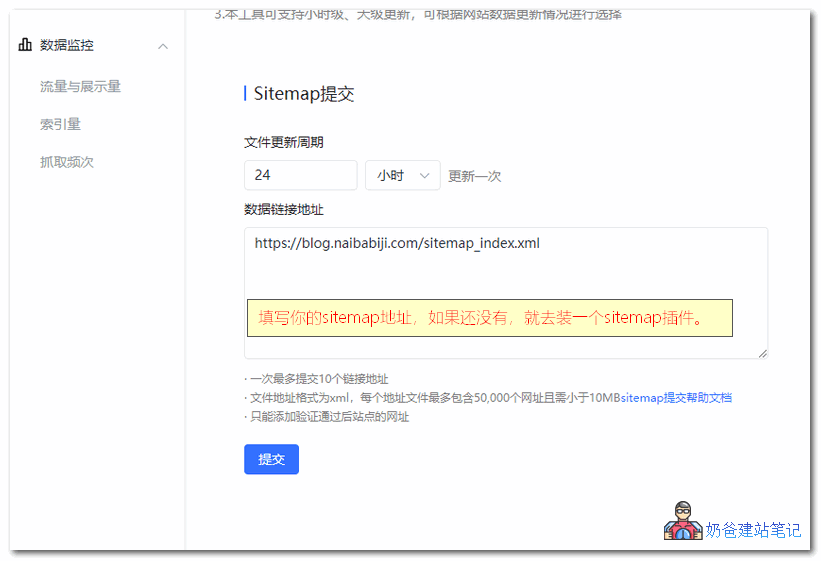Click the 数据监控 sidebar heading
Image resolution: width=821 pixels, height=561 pixels.
[66, 45]
